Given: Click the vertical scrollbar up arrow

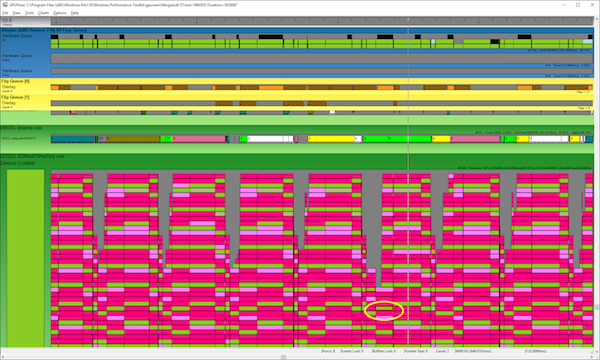Looking at the screenshot, I should pos(597,19).
